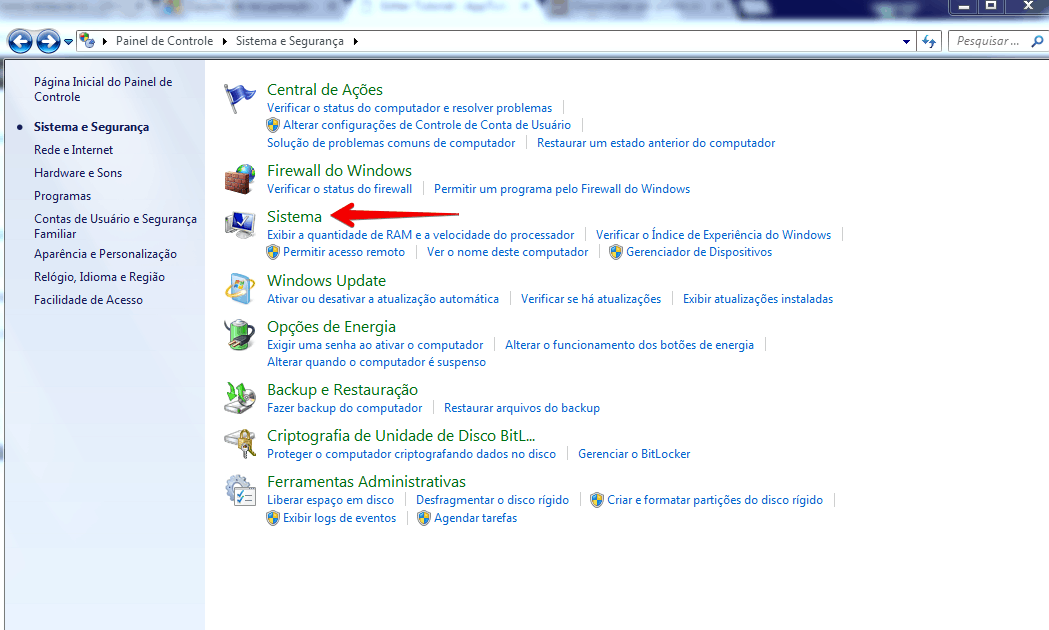Image resolution: width=1049 pixels, height=630 pixels.
Task: Expand the arrow before Painel de Controle breadcrumb
Action: (x=104, y=41)
